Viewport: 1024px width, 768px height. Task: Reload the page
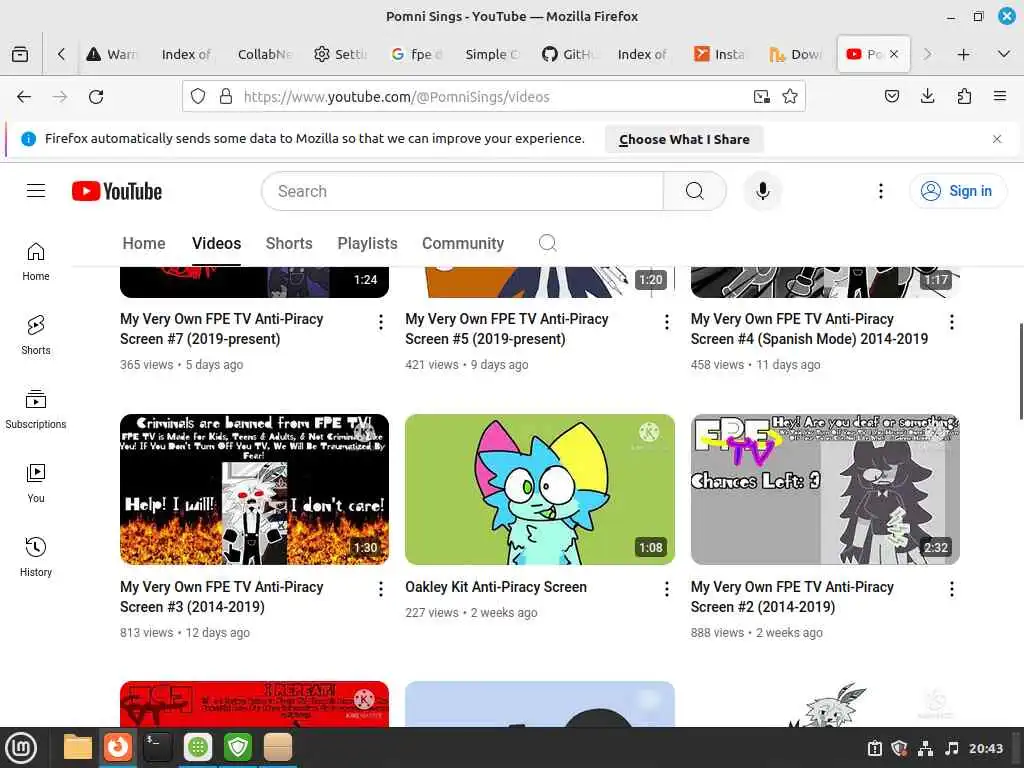coord(96,97)
